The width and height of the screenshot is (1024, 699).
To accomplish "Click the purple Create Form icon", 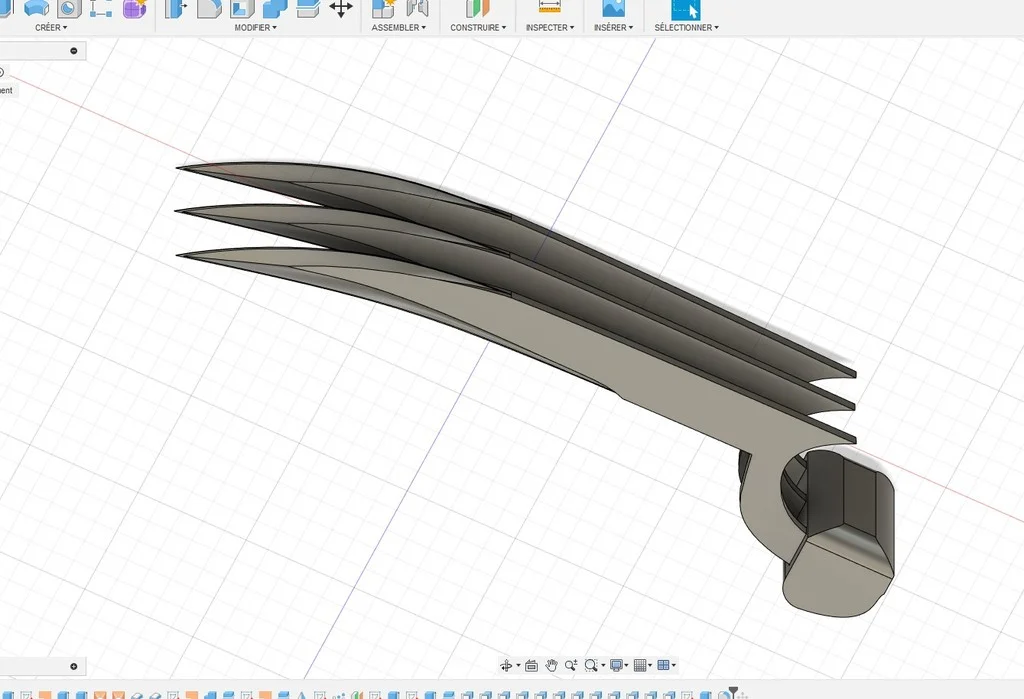I will pyautogui.click(x=135, y=8).
